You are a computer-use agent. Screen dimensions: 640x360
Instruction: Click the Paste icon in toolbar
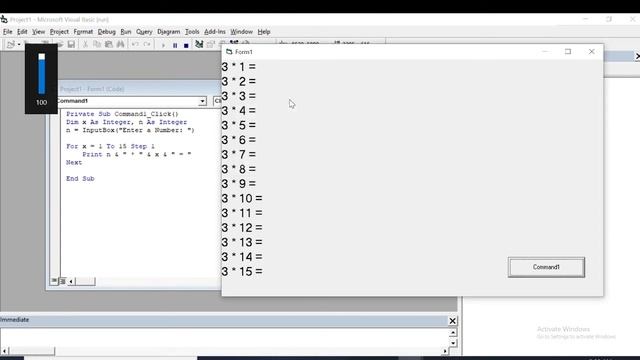tap(109, 44)
